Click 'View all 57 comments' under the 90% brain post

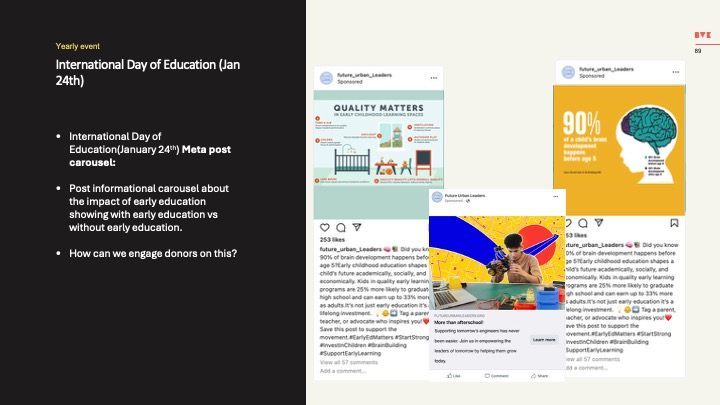point(592,359)
